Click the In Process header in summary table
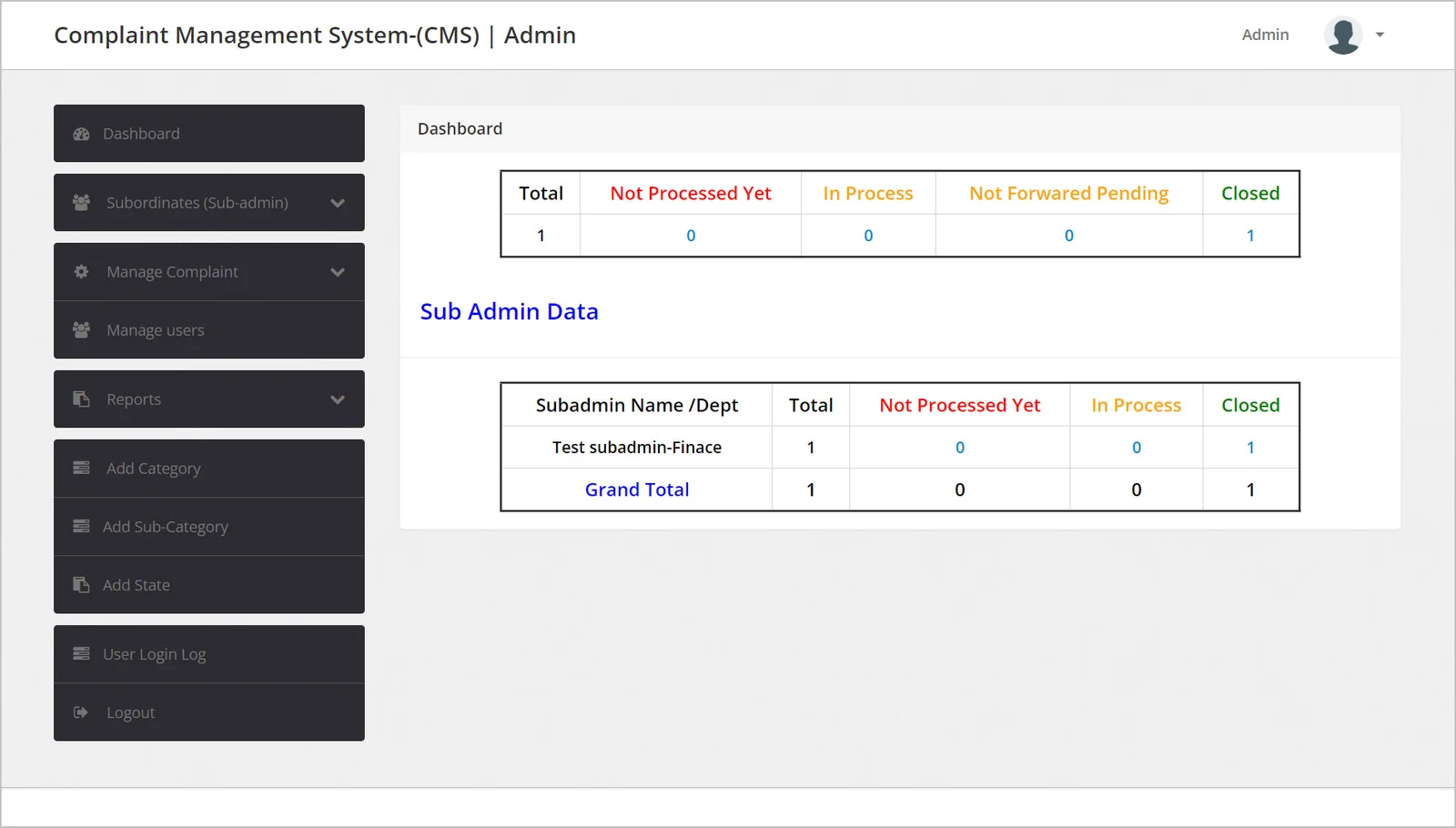 point(868,193)
